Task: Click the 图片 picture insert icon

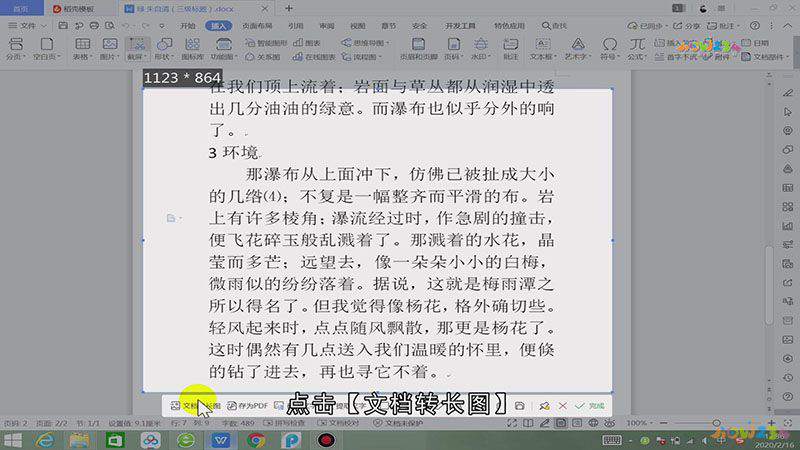Action: 110,49
